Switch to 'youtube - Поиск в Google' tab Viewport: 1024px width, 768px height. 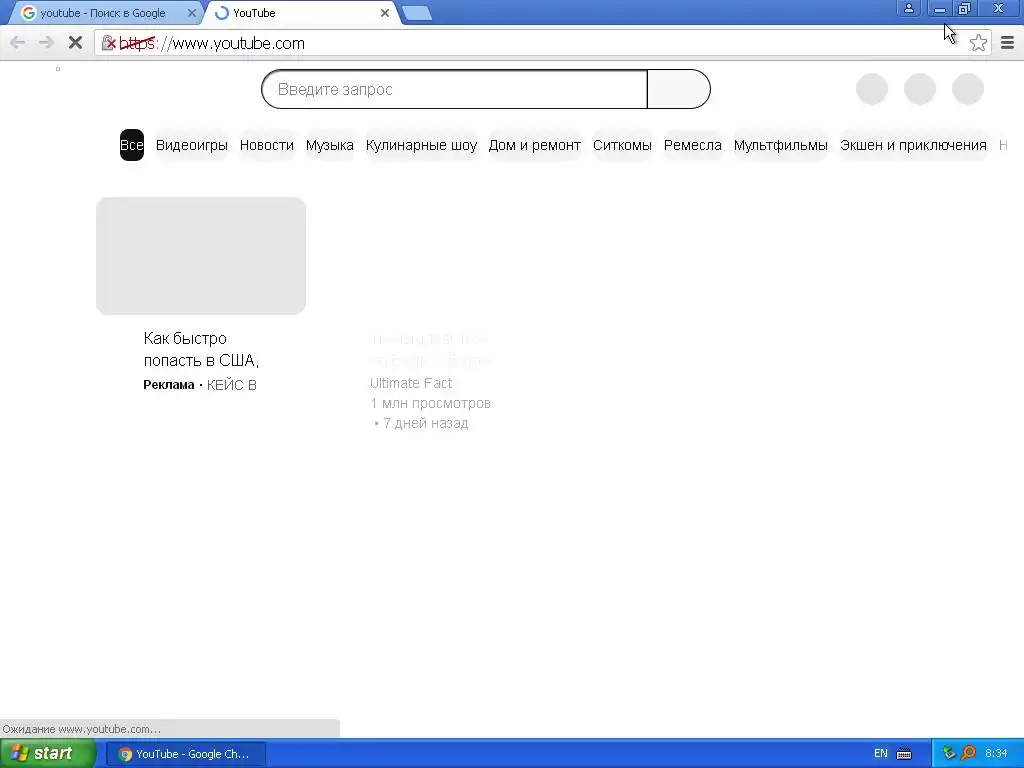[103, 13]
